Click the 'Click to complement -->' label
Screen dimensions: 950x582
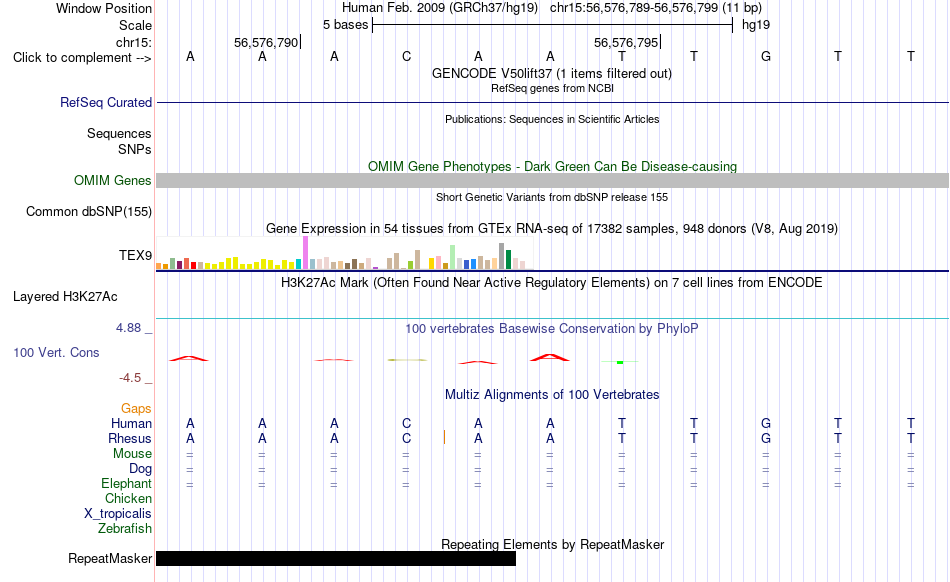pyautogui.click(x=82, y=58)
